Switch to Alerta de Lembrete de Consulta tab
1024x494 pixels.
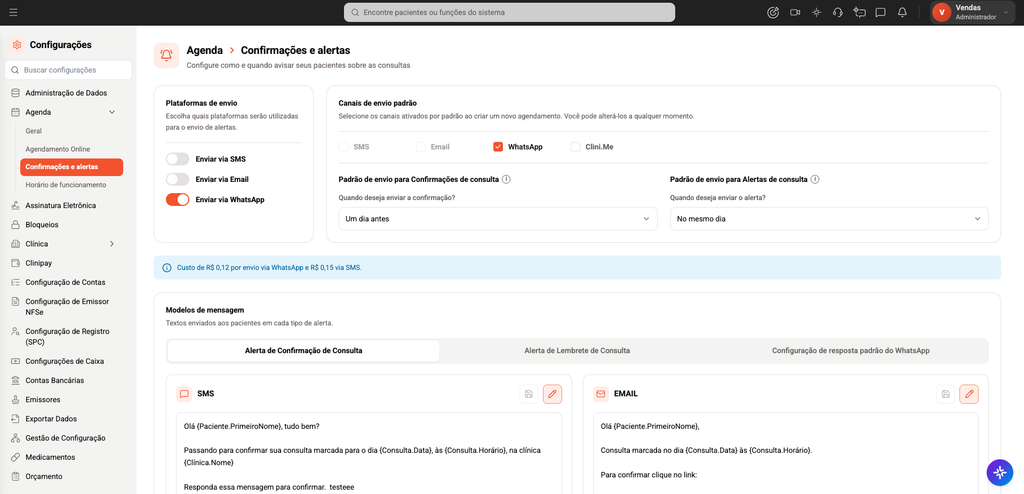(577, 351)
